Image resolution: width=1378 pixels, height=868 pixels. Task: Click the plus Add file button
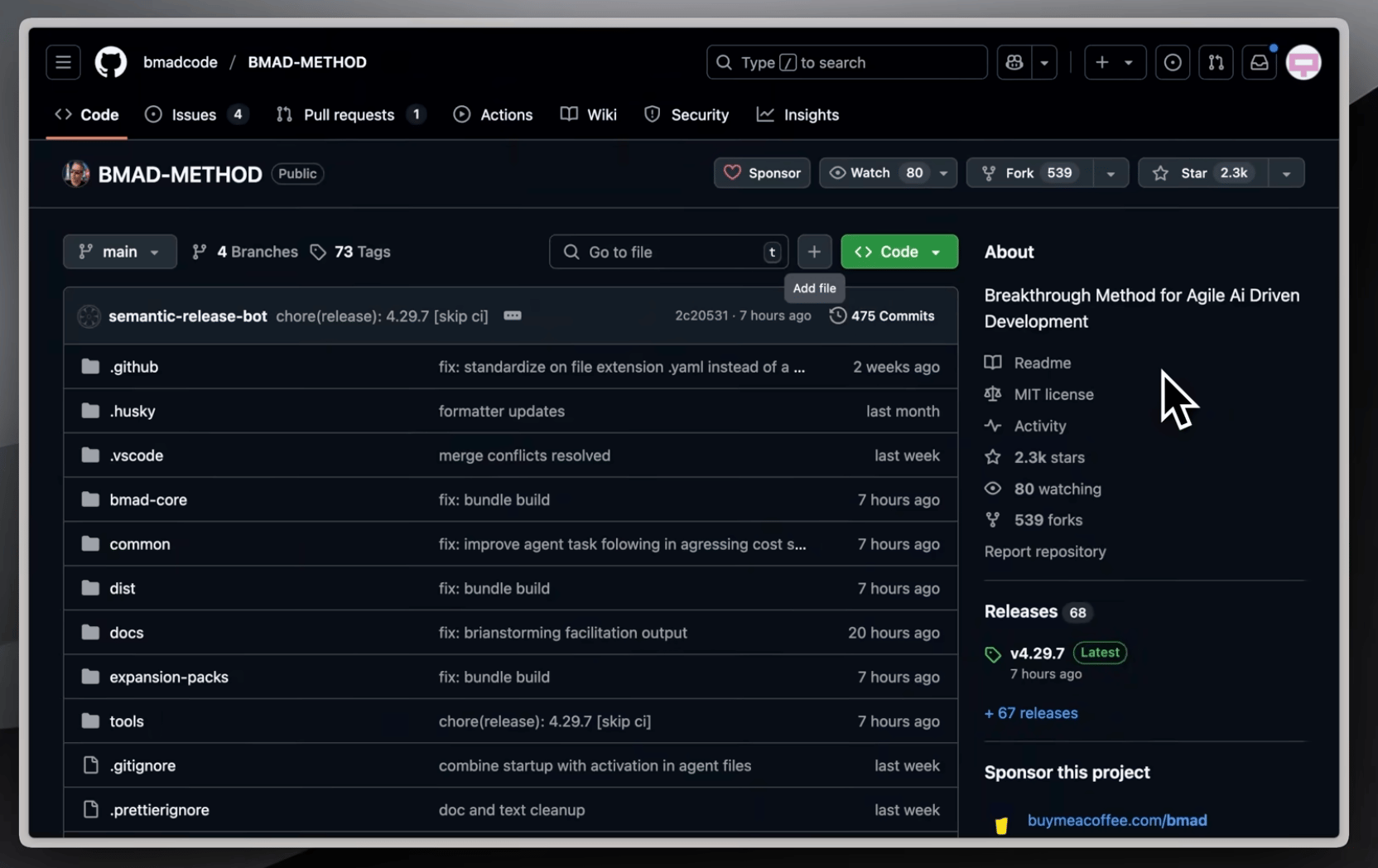point(814,252)
